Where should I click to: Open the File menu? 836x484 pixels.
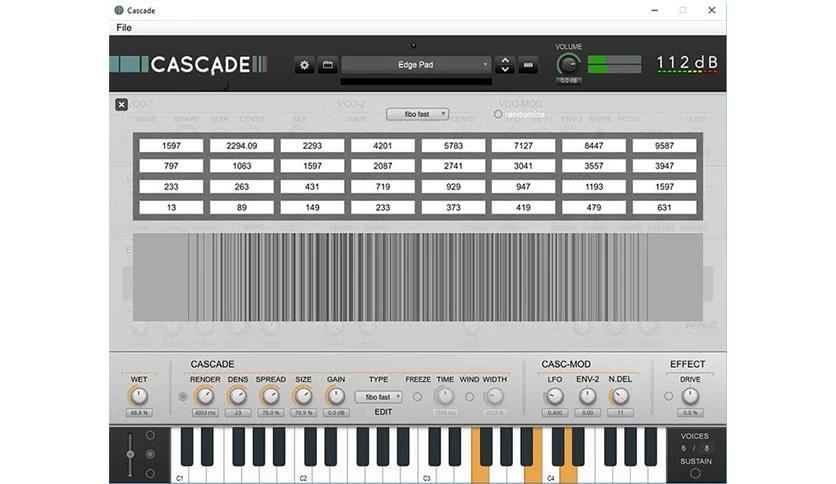tap(124, 28)
